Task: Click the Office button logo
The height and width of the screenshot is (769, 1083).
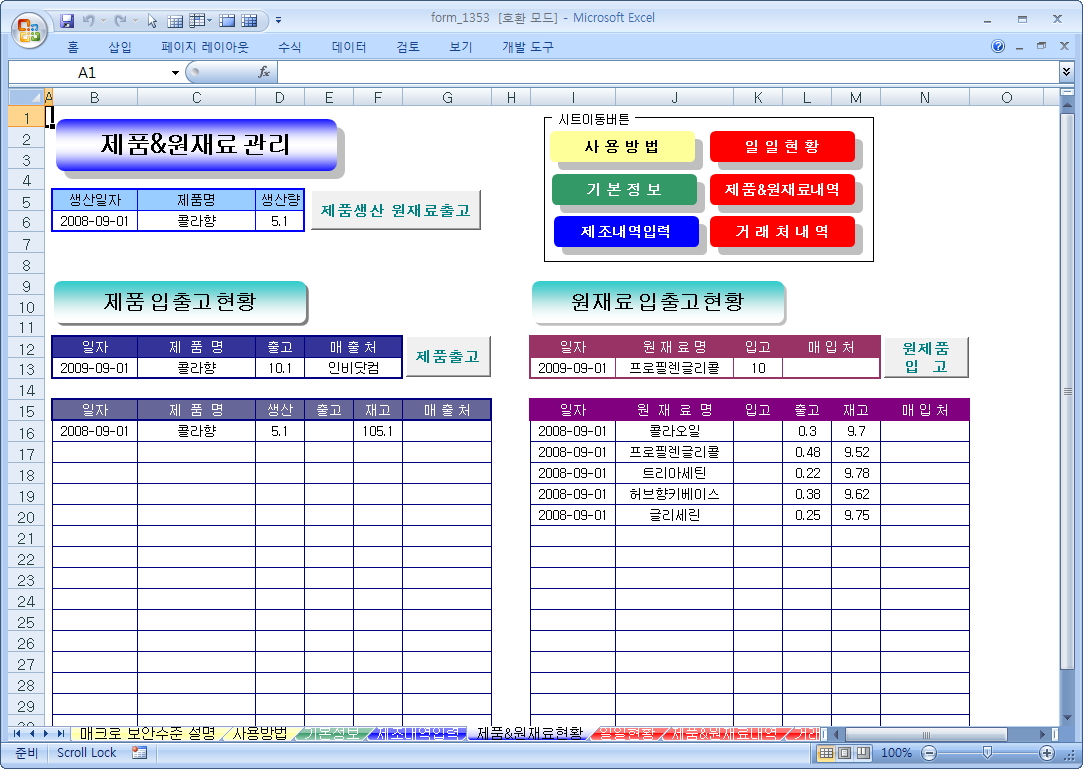Action: [x=28, y=28]
